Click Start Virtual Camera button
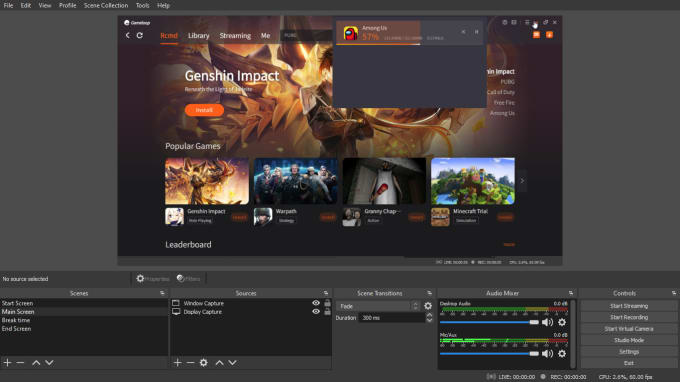 [629, 329]
